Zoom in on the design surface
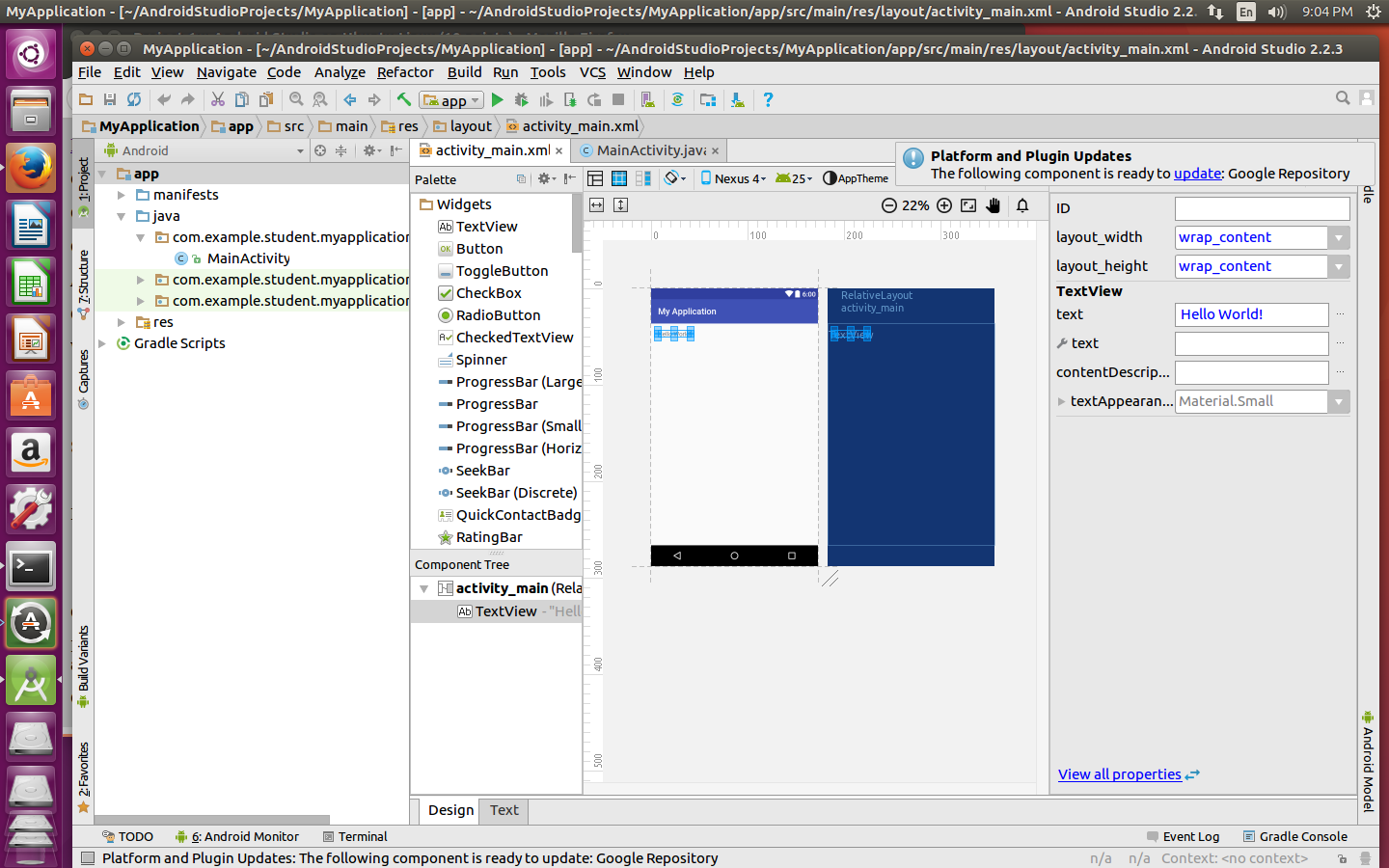The height and width of the screenshot is (868, 1389). [944, 205]
